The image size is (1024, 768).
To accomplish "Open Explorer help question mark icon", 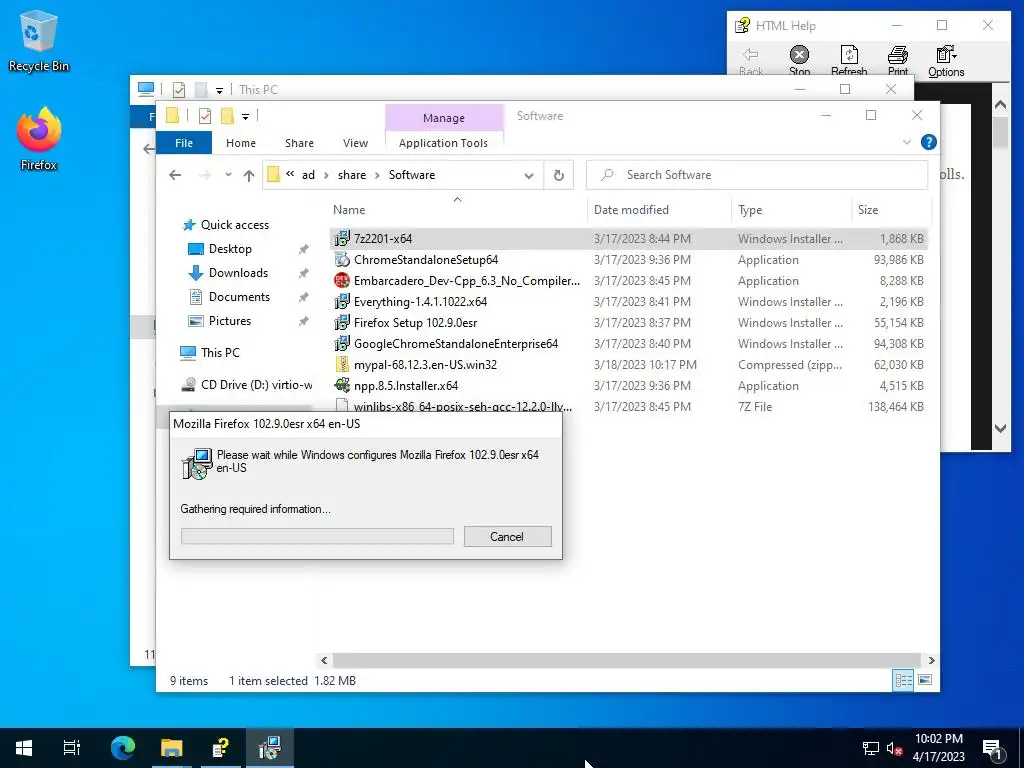I will click(x=928, y=142).
